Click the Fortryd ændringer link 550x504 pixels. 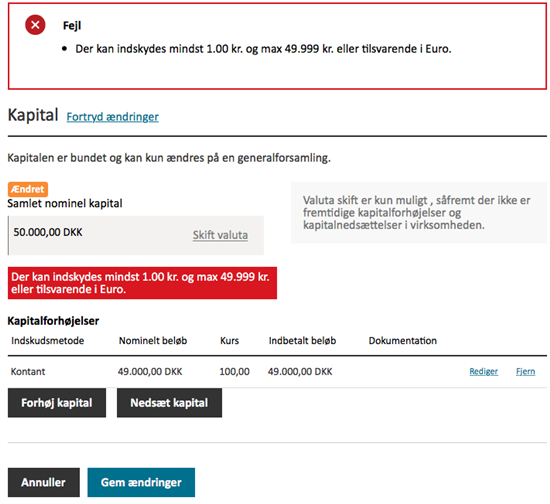pos(113,117)
